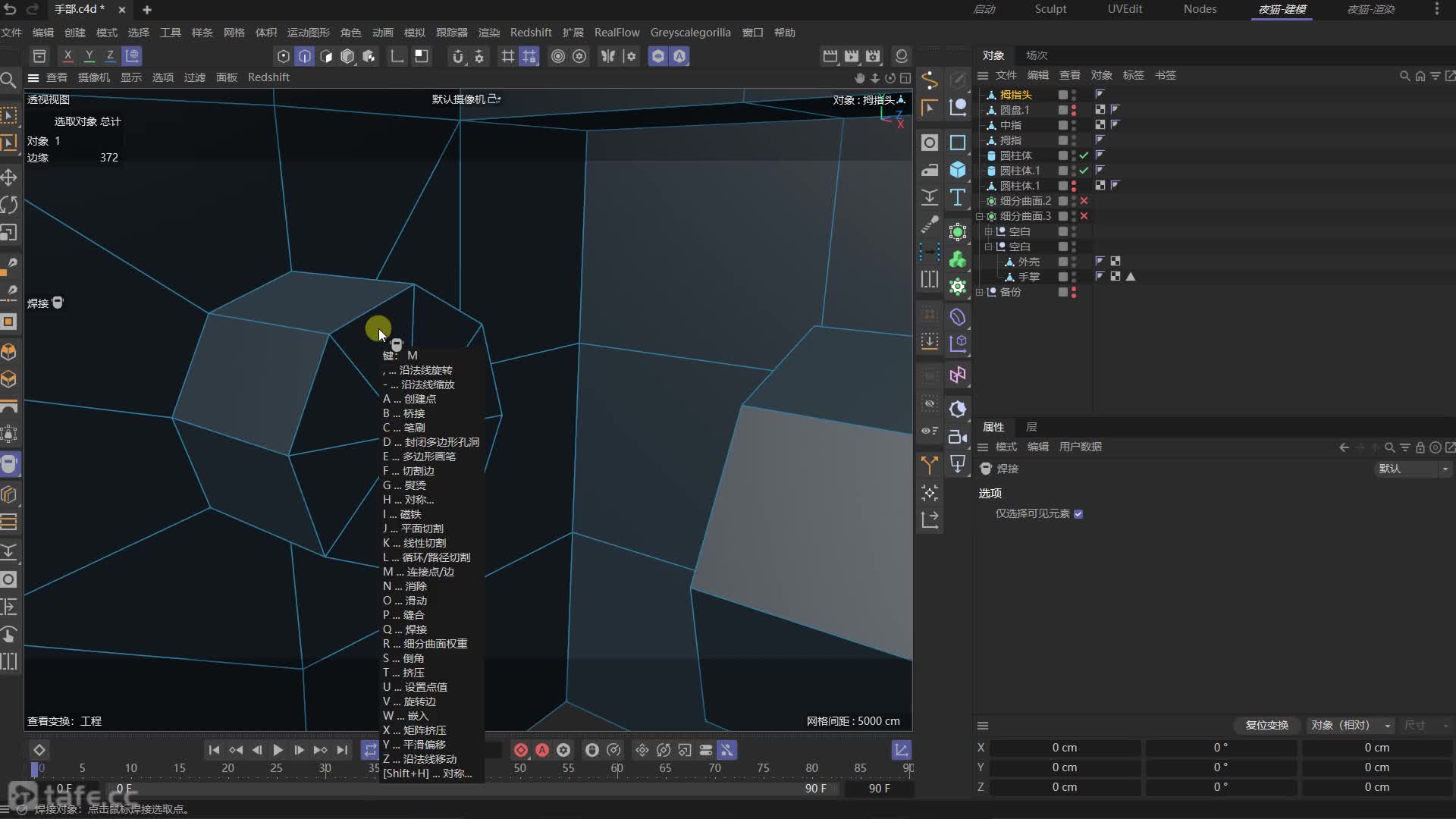This screenshot has height=819, width=1456.
Task: Select the Rotate tool in left toolbar
Action: [9, 205]
